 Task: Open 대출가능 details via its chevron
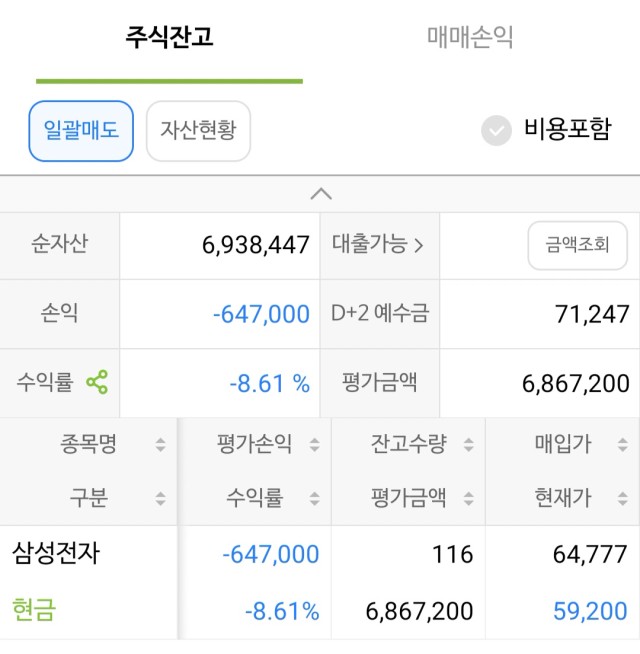(x=419, y=245)
